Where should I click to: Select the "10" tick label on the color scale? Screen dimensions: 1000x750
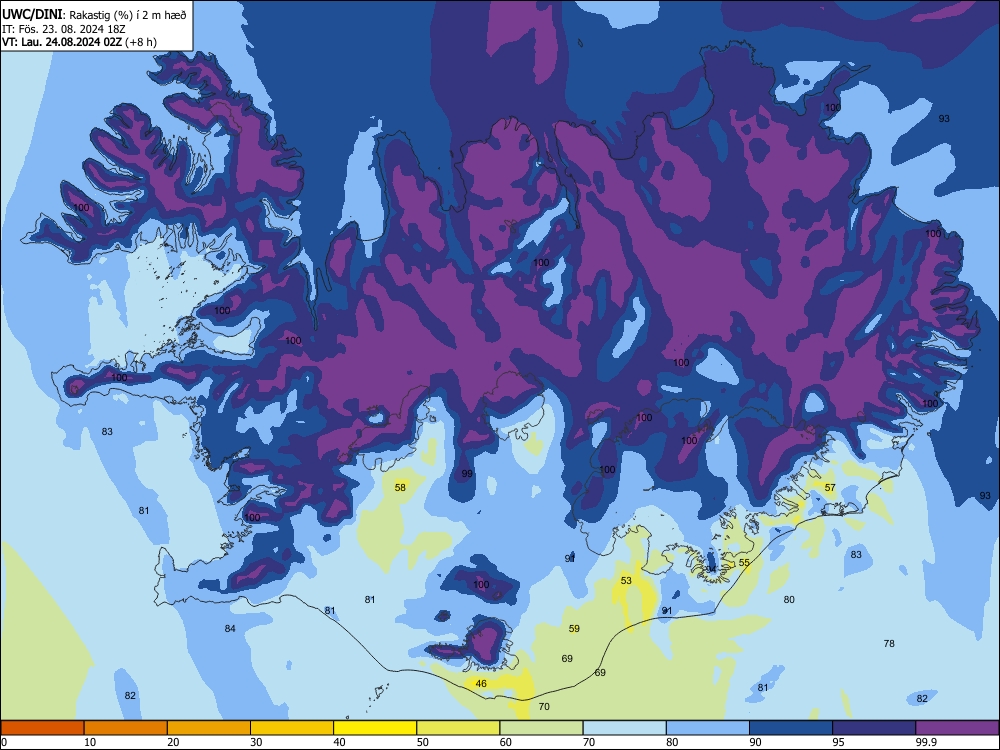90,742
